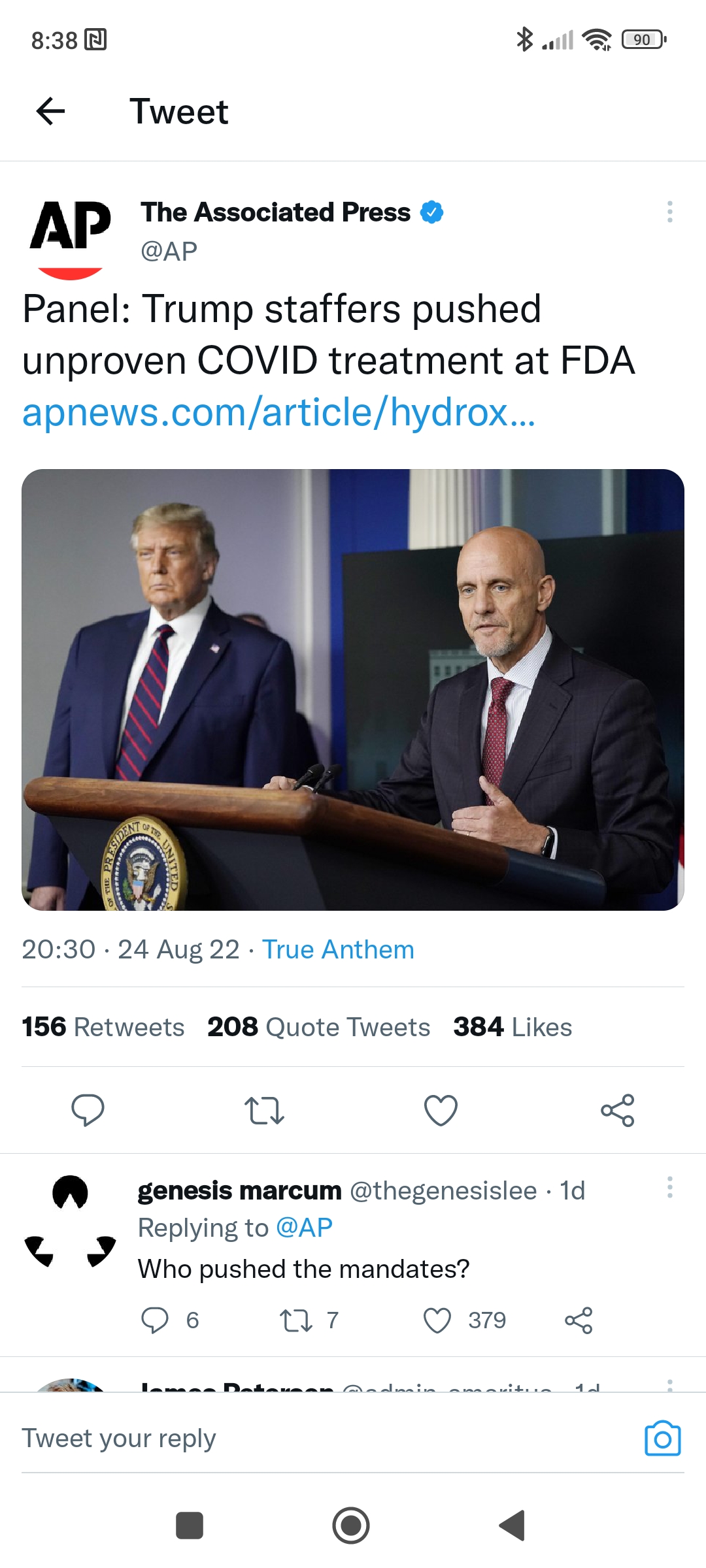Share genesis marcum's reply
Screen dimensions: 706x1568
pyautogui.click(x=579, y=1320)
